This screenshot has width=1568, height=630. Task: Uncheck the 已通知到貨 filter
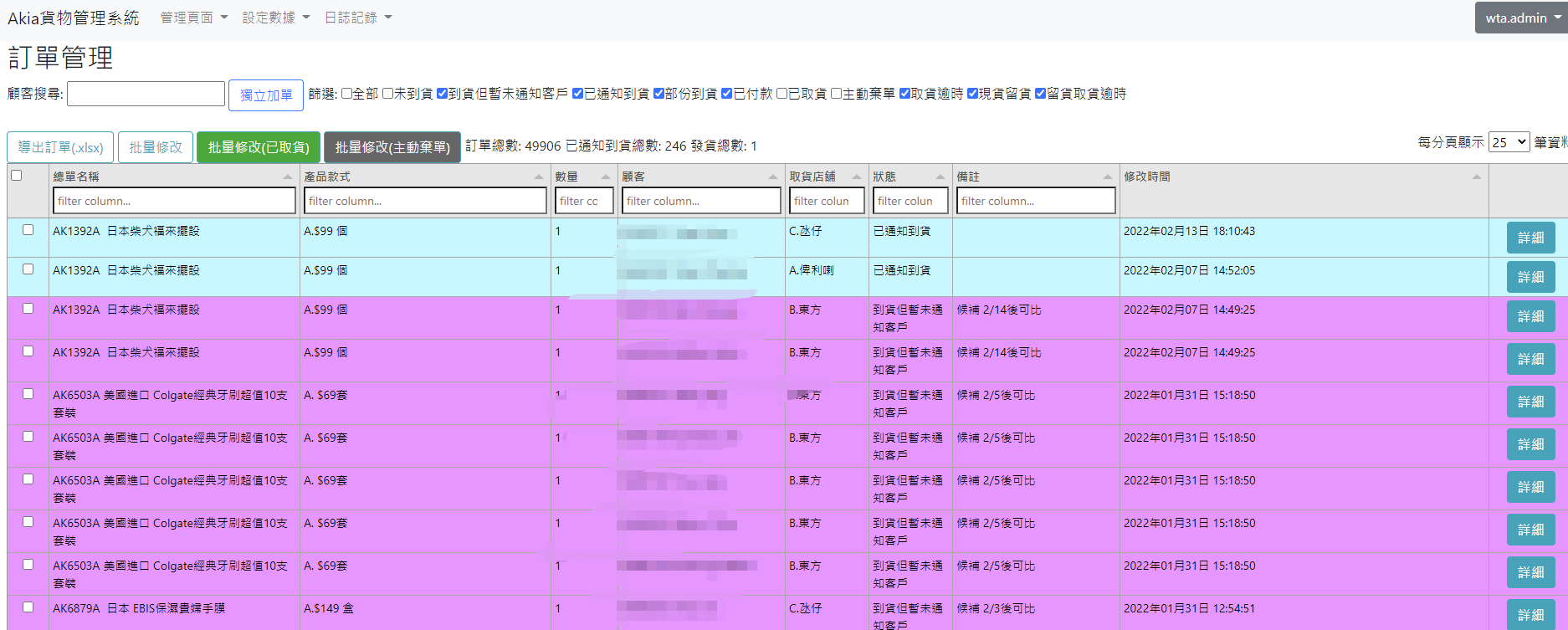tap(577, 94)
